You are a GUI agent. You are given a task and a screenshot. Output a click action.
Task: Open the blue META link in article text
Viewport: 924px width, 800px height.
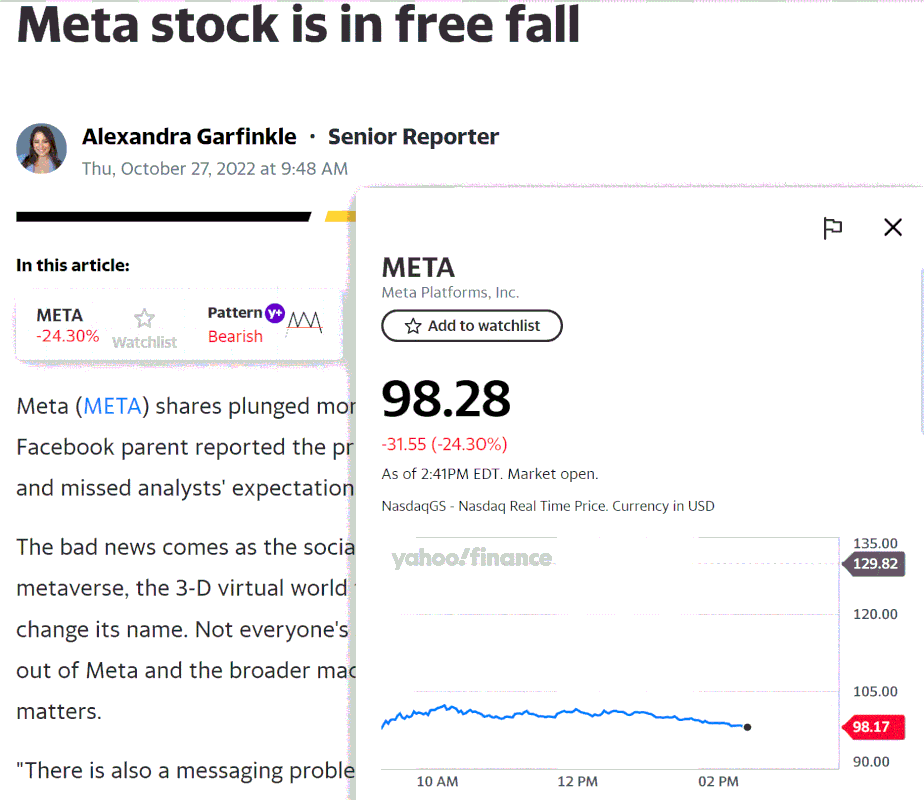click(x=116, y=406)
